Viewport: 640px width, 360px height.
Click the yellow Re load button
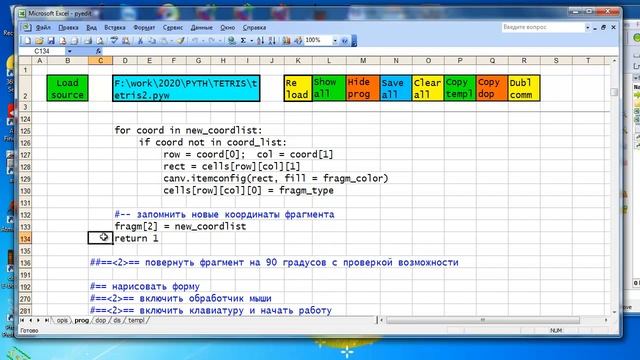(298, 88)
